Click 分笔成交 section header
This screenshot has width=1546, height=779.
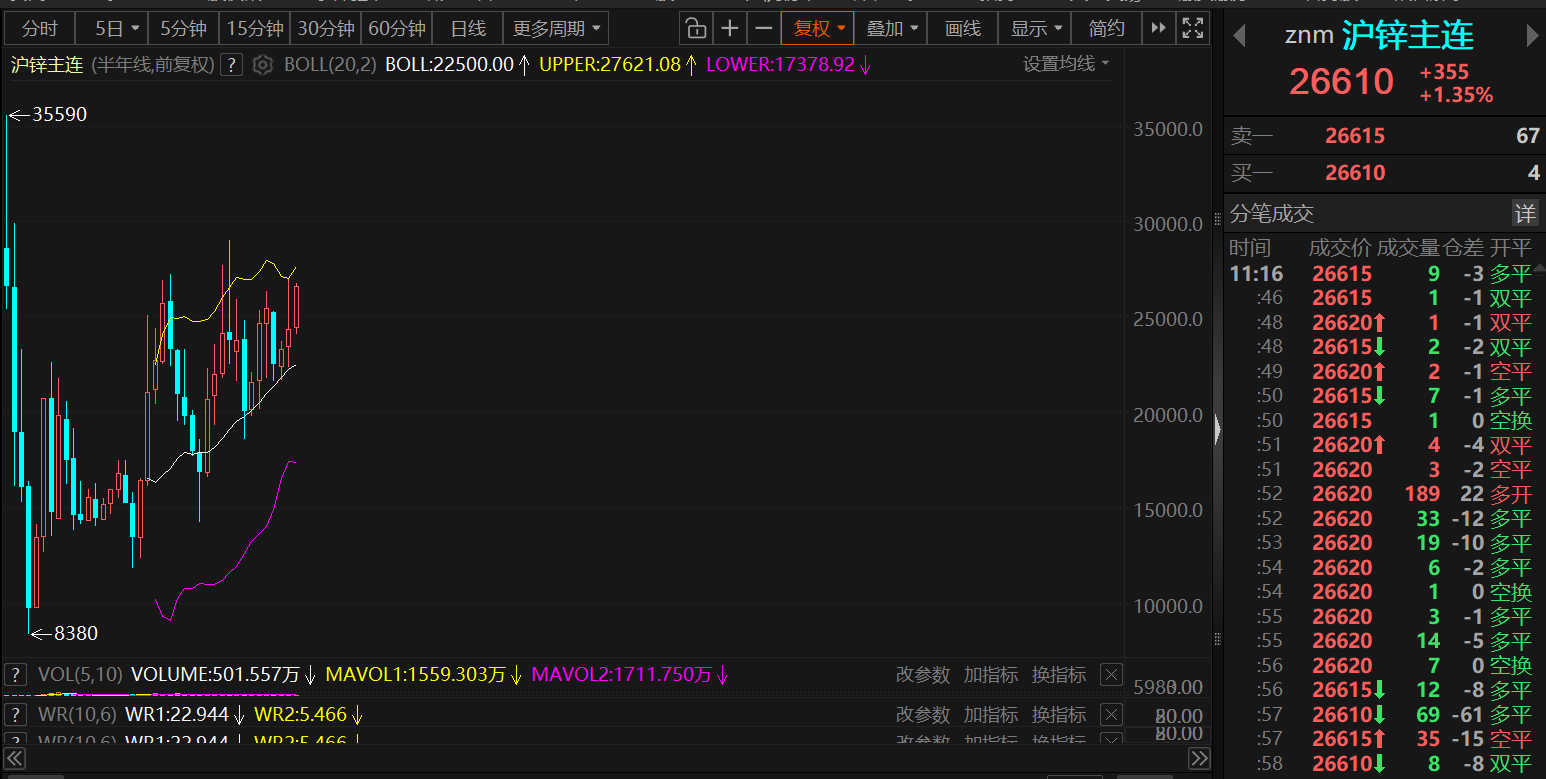point(1272,213)
